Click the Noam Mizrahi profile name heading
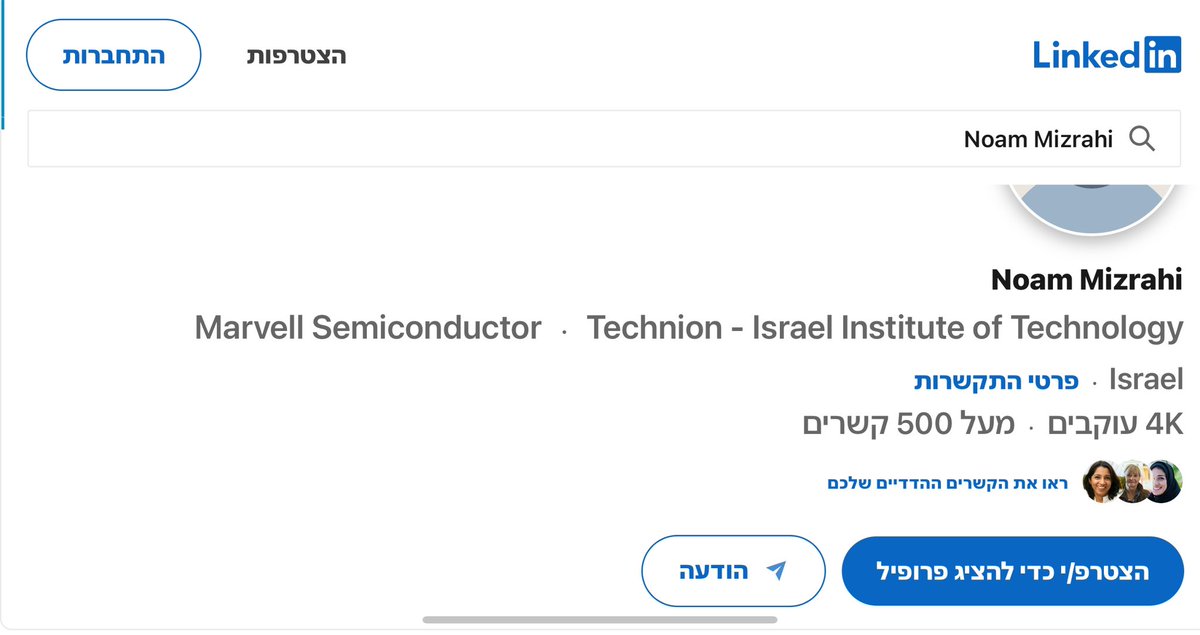The image size is (1200, 635). [x=1086, y=280]
